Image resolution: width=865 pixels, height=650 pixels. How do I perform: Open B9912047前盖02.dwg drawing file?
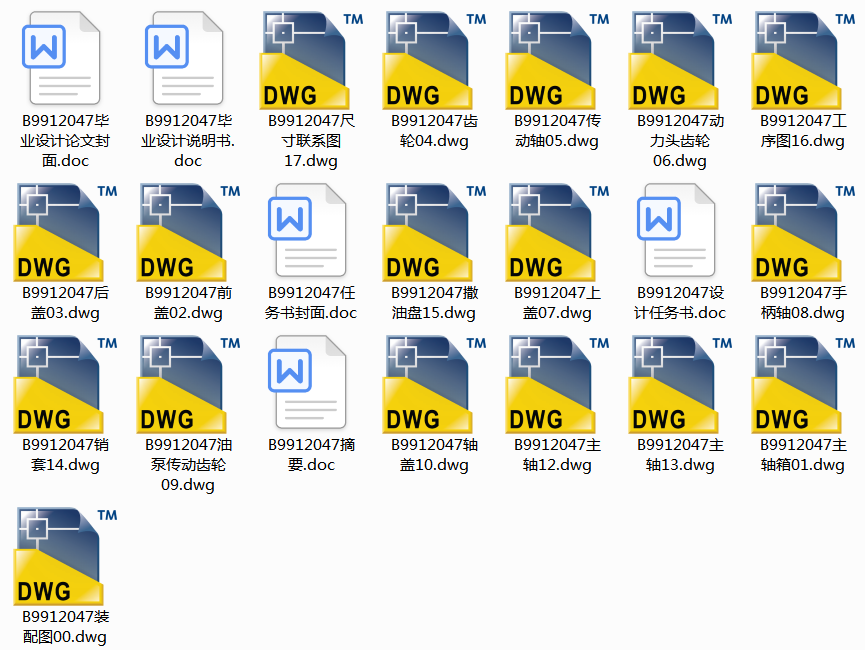point(183,230)
